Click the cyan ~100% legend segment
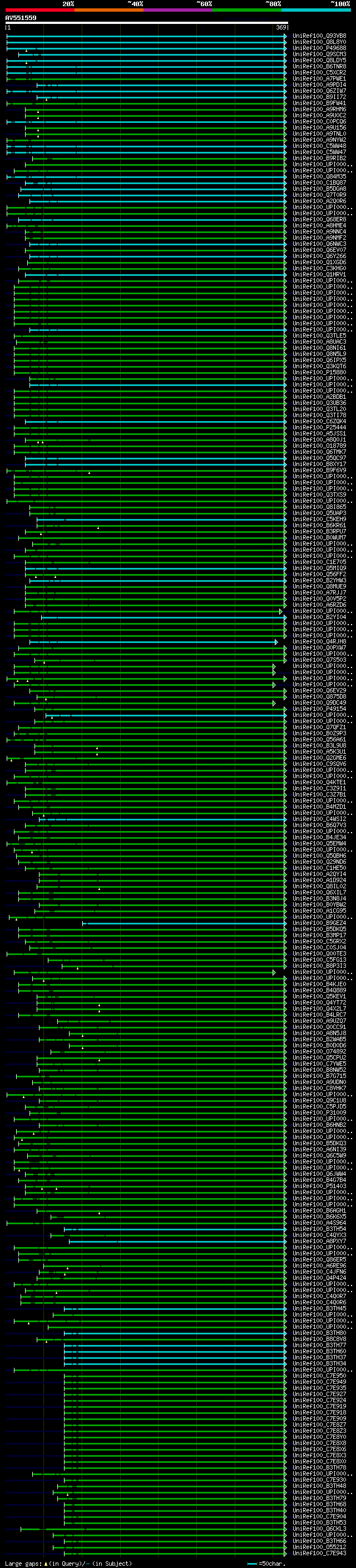The image size is (356, 1568). (x=316, y=10)
